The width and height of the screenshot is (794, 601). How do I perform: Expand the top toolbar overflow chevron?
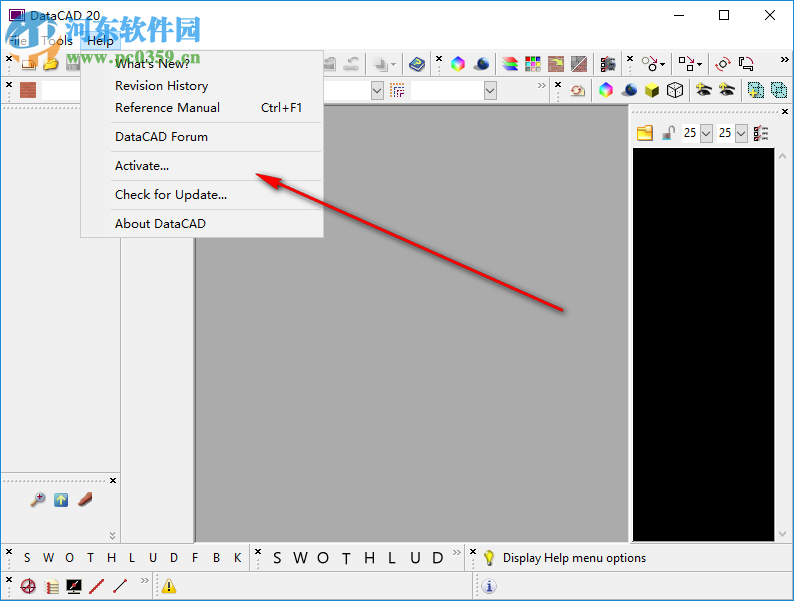pos(784,60)
